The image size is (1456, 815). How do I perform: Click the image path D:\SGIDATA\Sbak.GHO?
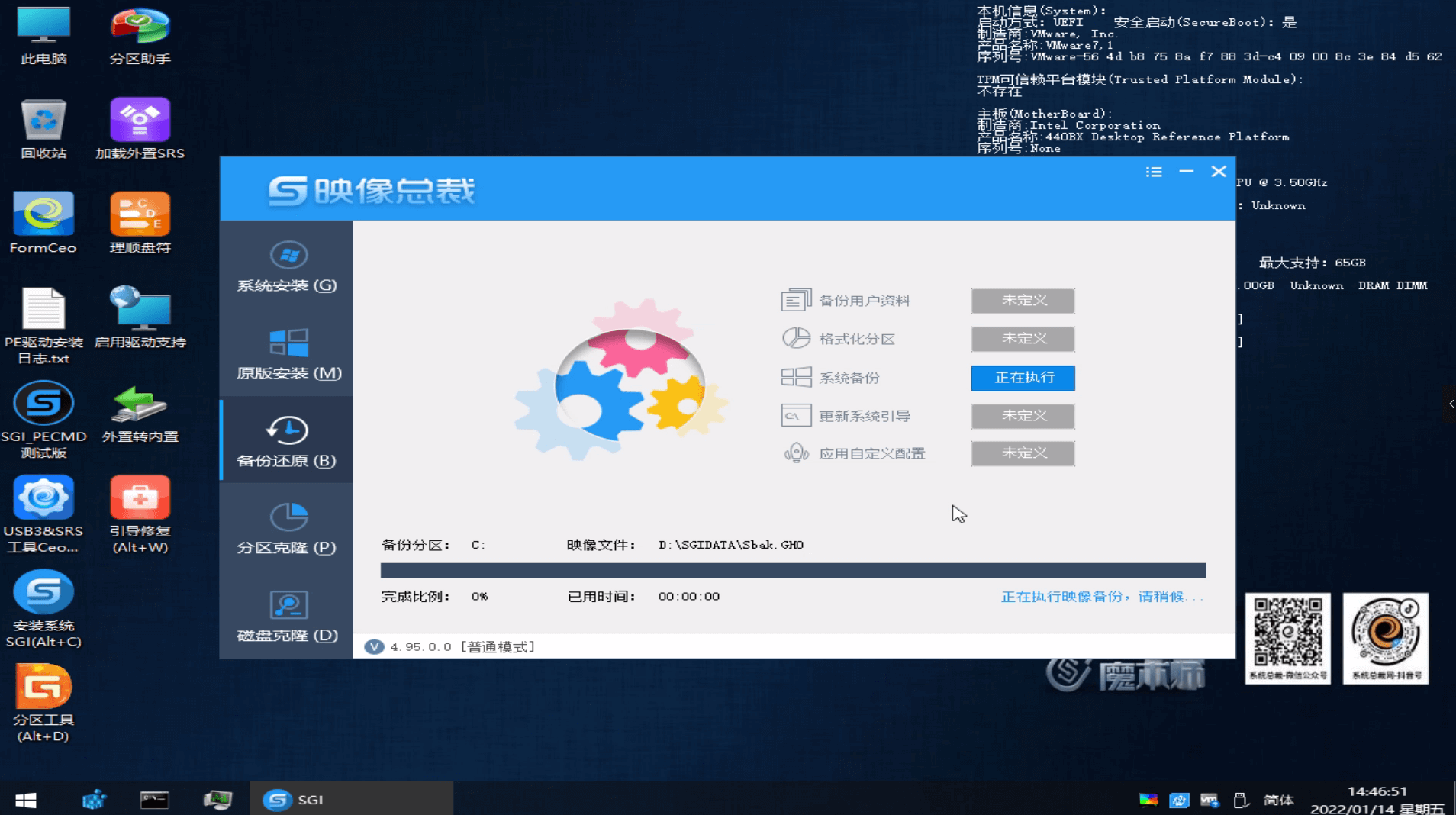coord(730,545)
